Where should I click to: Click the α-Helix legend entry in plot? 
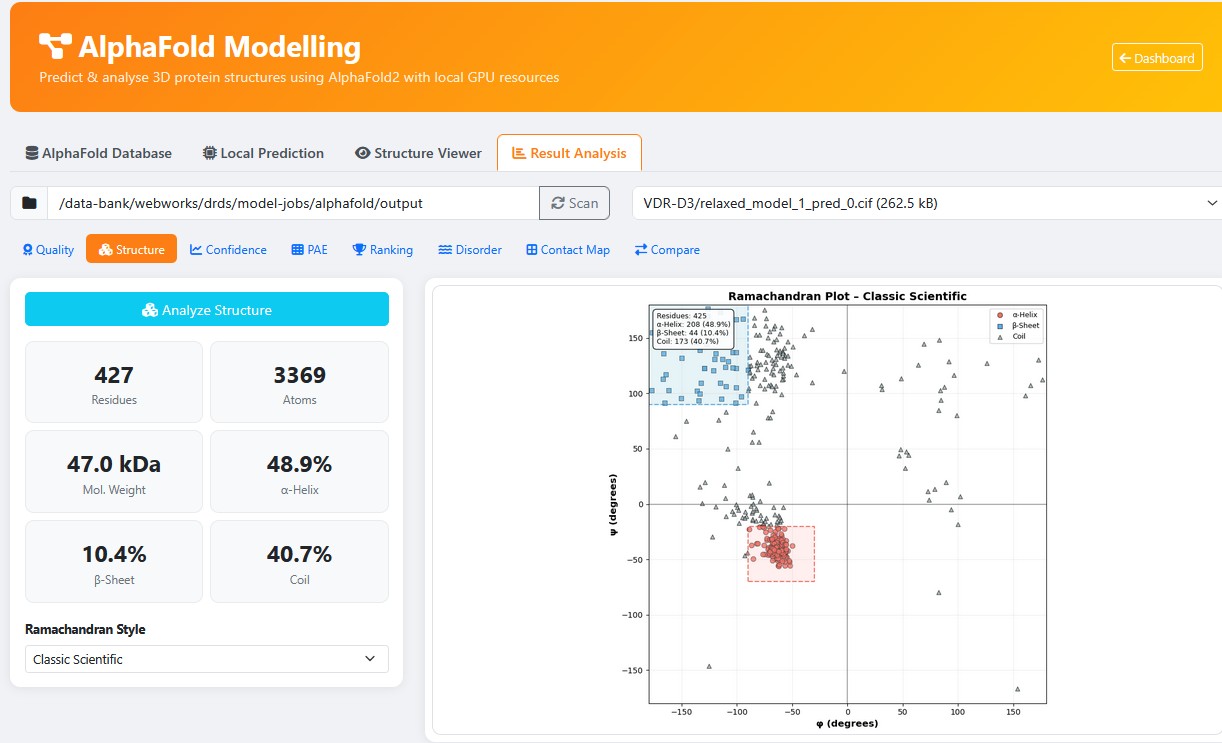pos(1017,315)
